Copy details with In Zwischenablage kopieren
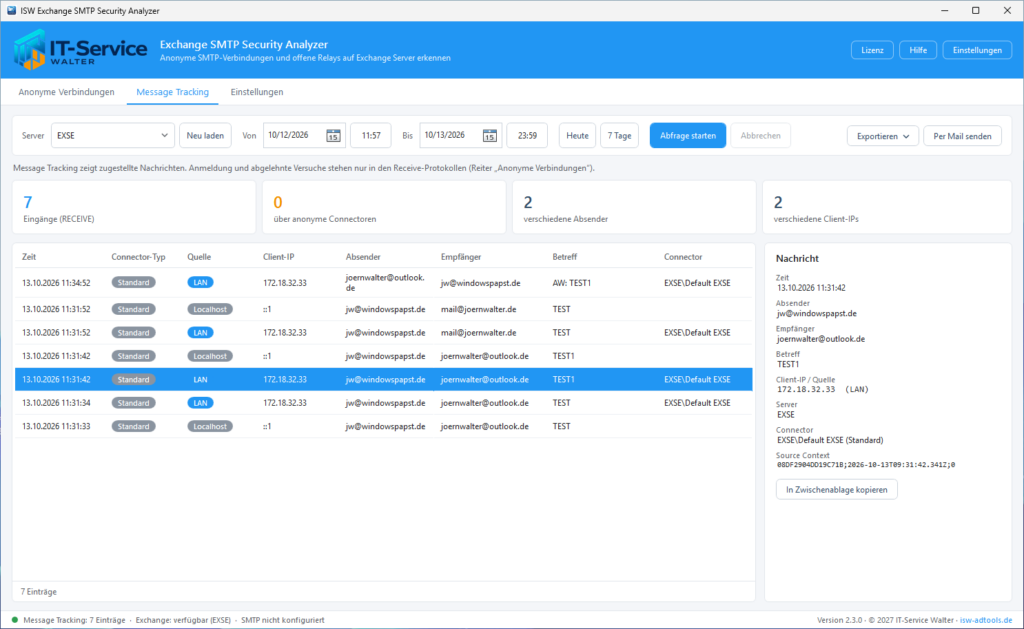This screenshot has height=629, width=1024. [837, 489]
